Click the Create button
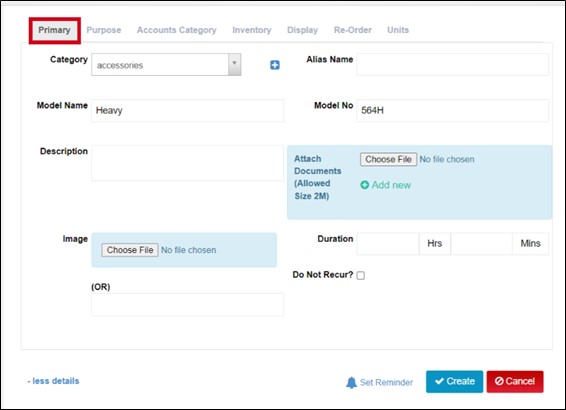Image resolution: width=566 pixels, height=410 pixels. pyautogui.click(x=454, y=381)
